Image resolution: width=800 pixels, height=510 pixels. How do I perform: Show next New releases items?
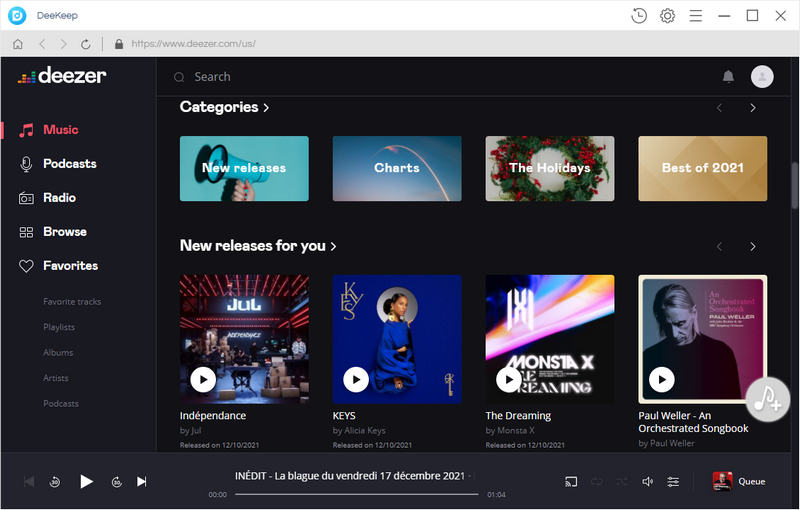pos(753,247)
